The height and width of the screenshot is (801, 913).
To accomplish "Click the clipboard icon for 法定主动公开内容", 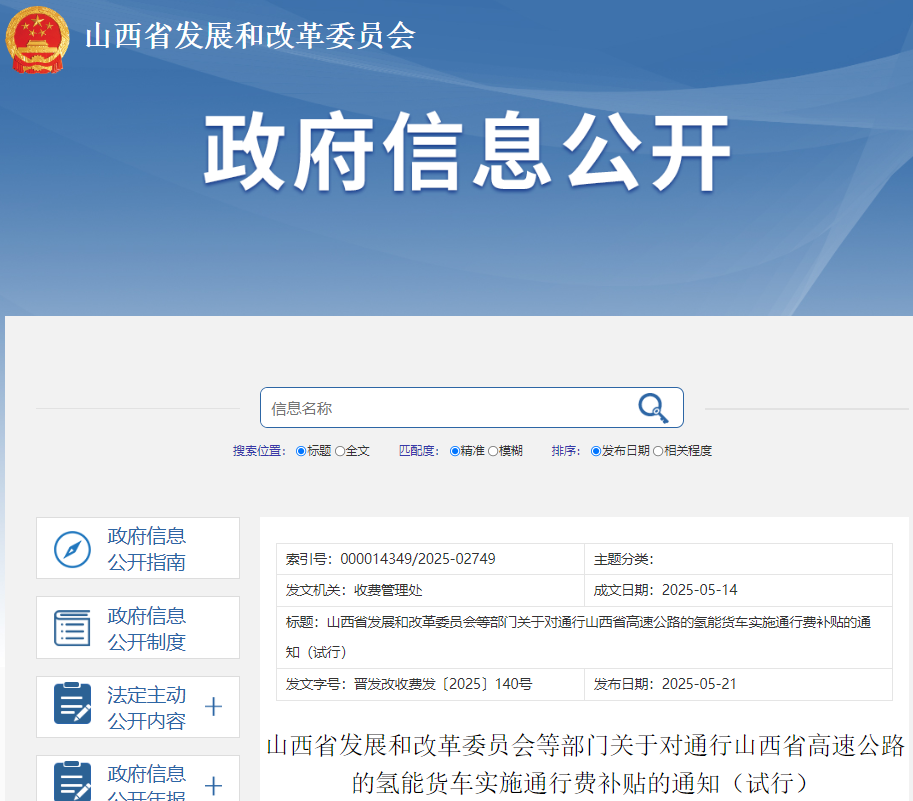I will (72, 707).
